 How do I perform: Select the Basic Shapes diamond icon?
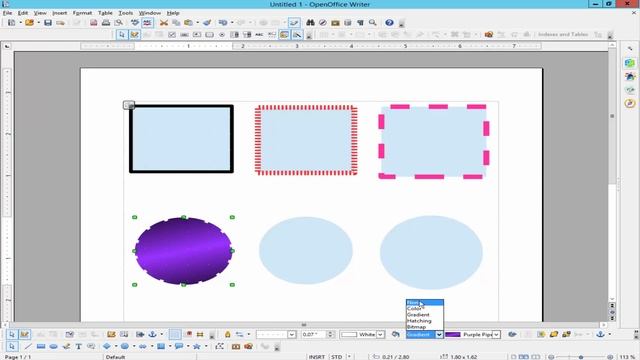pyautogui.click(x=107, y=347)
